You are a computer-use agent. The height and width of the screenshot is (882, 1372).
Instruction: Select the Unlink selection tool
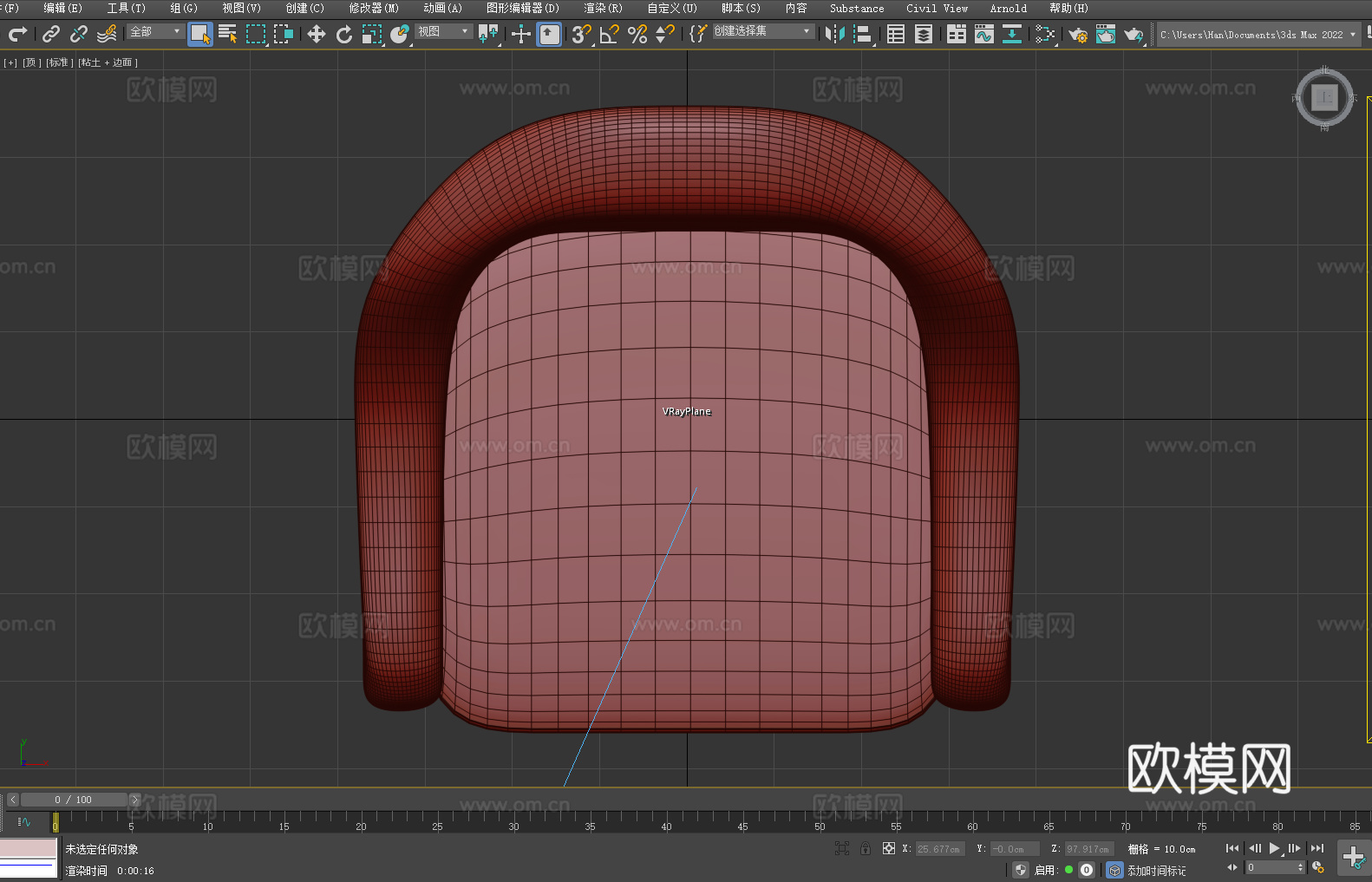click(79, 34)
